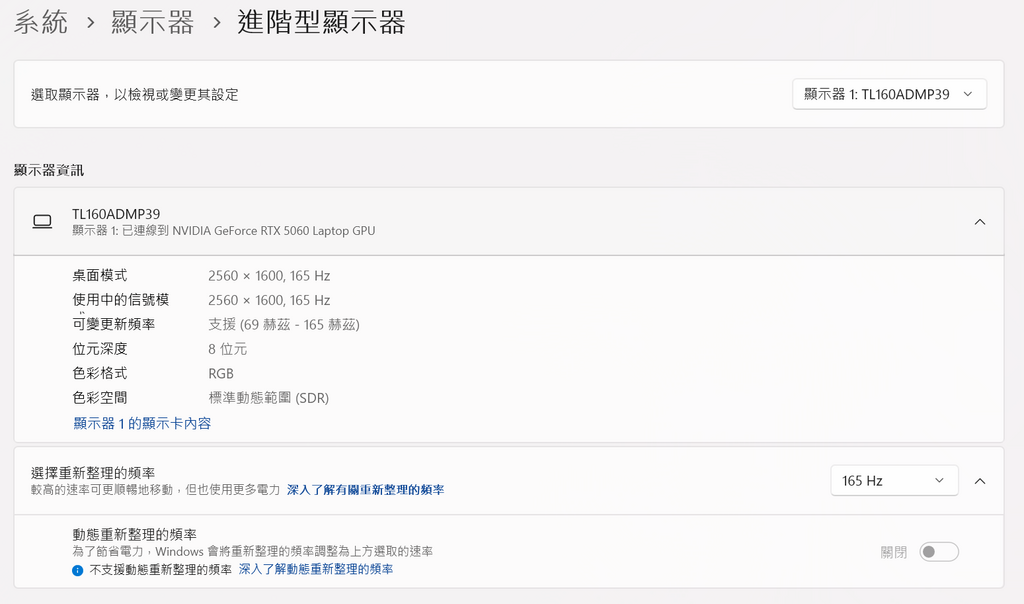Click the 標準動態範圍 (SDR) value
The image size is (1024, 604).
pyautogui.click(x=268, y=398)
